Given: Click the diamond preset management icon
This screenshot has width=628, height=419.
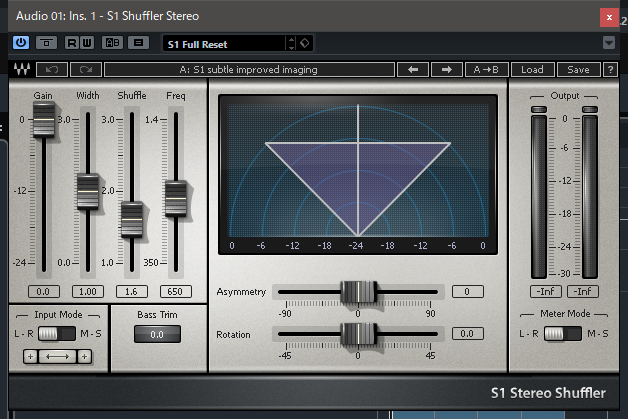Looking at the screenshot, I should pos(305,43).
